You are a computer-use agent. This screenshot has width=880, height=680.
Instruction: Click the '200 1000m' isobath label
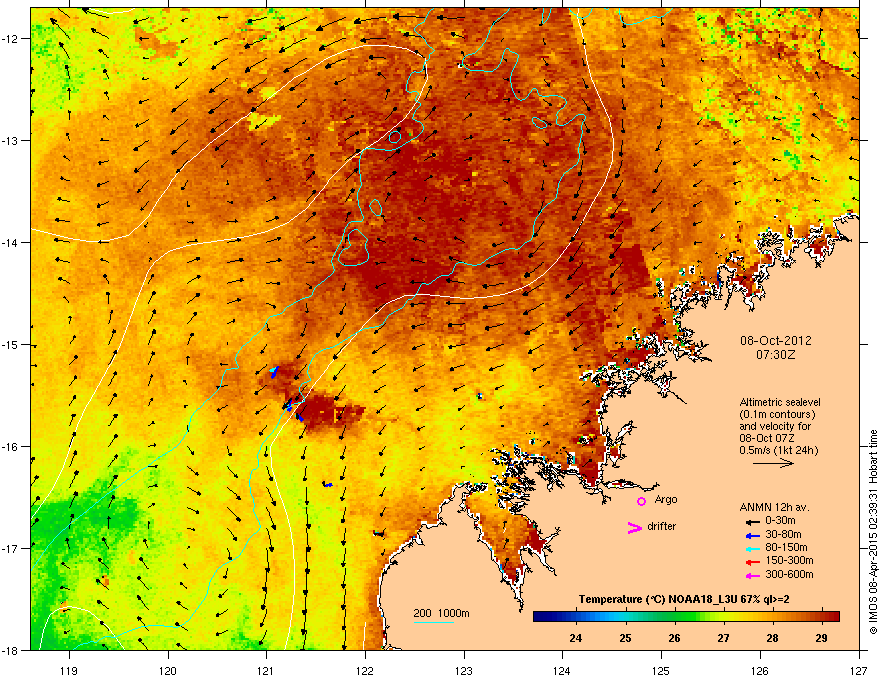(x=442, y=613)
